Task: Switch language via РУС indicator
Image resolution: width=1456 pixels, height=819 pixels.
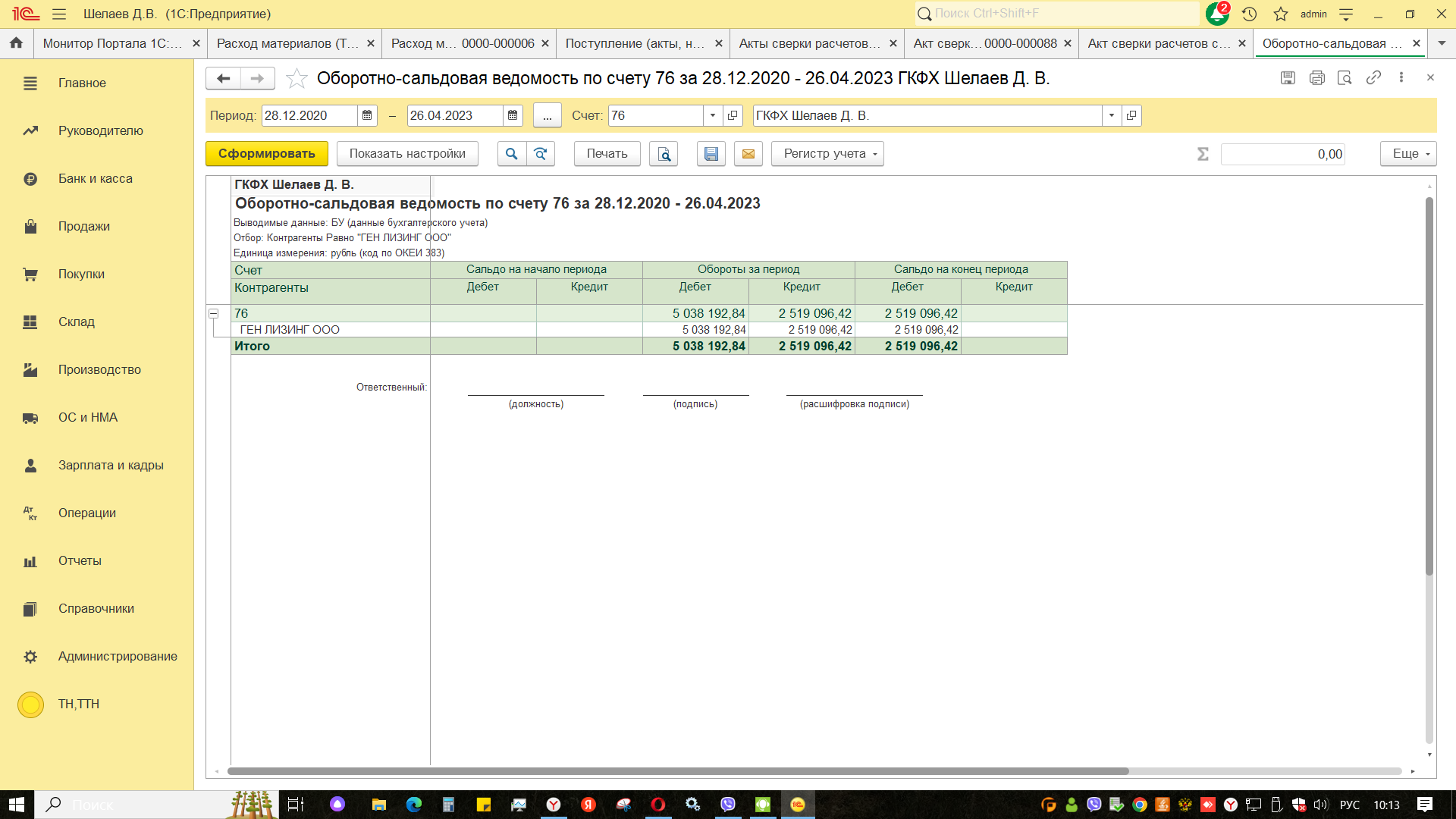Action: click(1350, 805)
